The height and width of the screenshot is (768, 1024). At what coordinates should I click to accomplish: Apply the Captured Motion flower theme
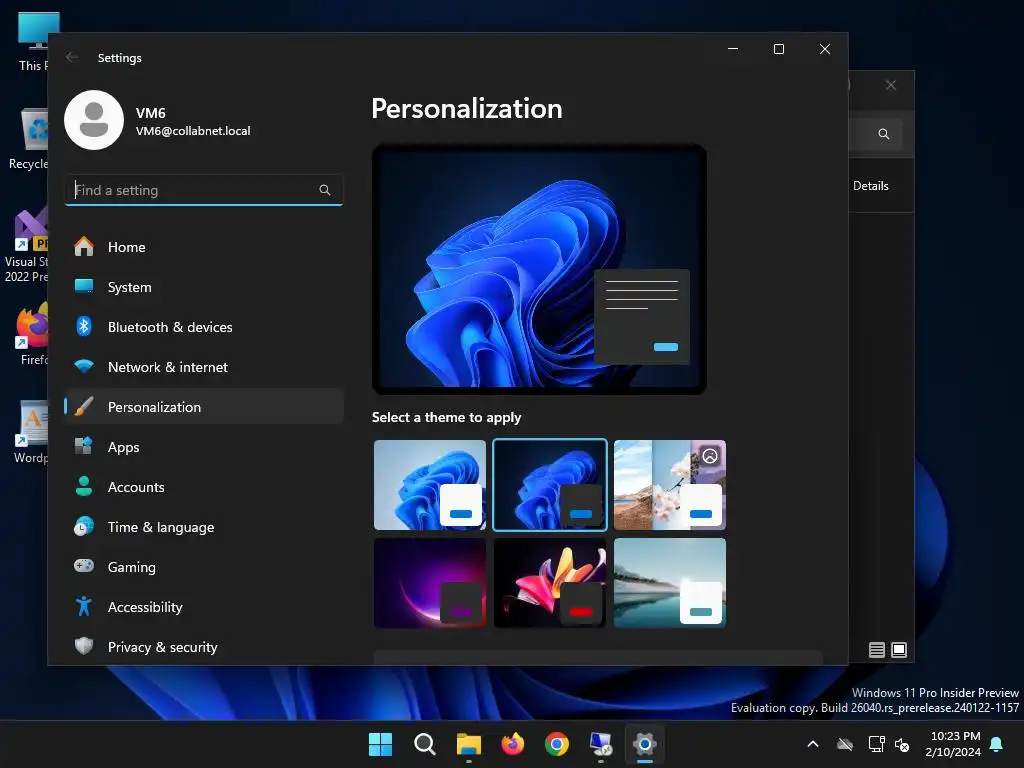[550, 583]
